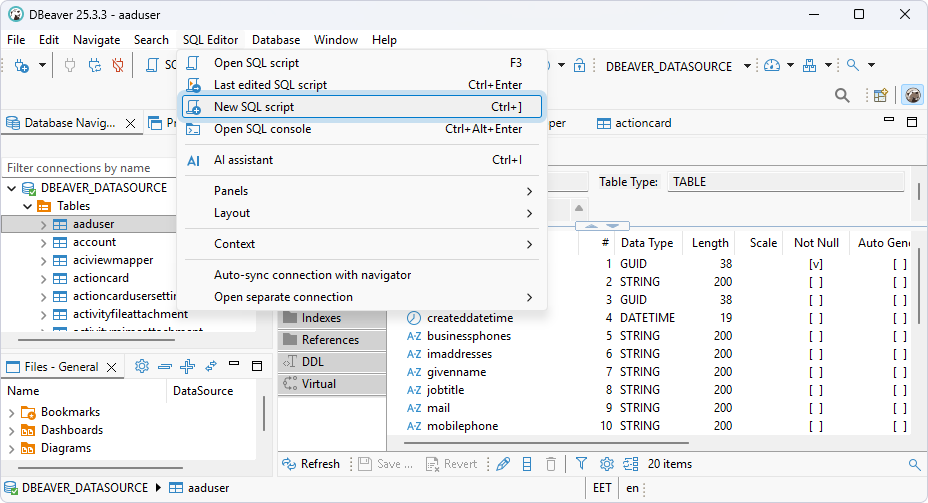Expand the aaduser table node

(x=43, y=224)
